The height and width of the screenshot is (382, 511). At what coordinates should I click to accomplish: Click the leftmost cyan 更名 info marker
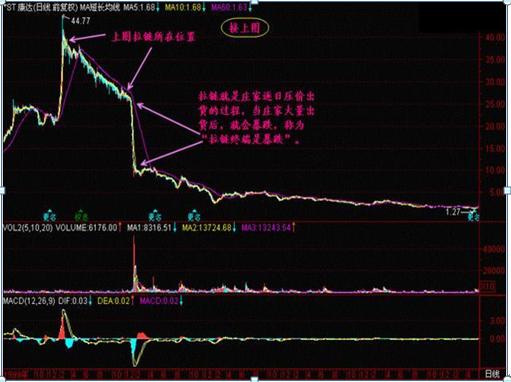point(50,216)
